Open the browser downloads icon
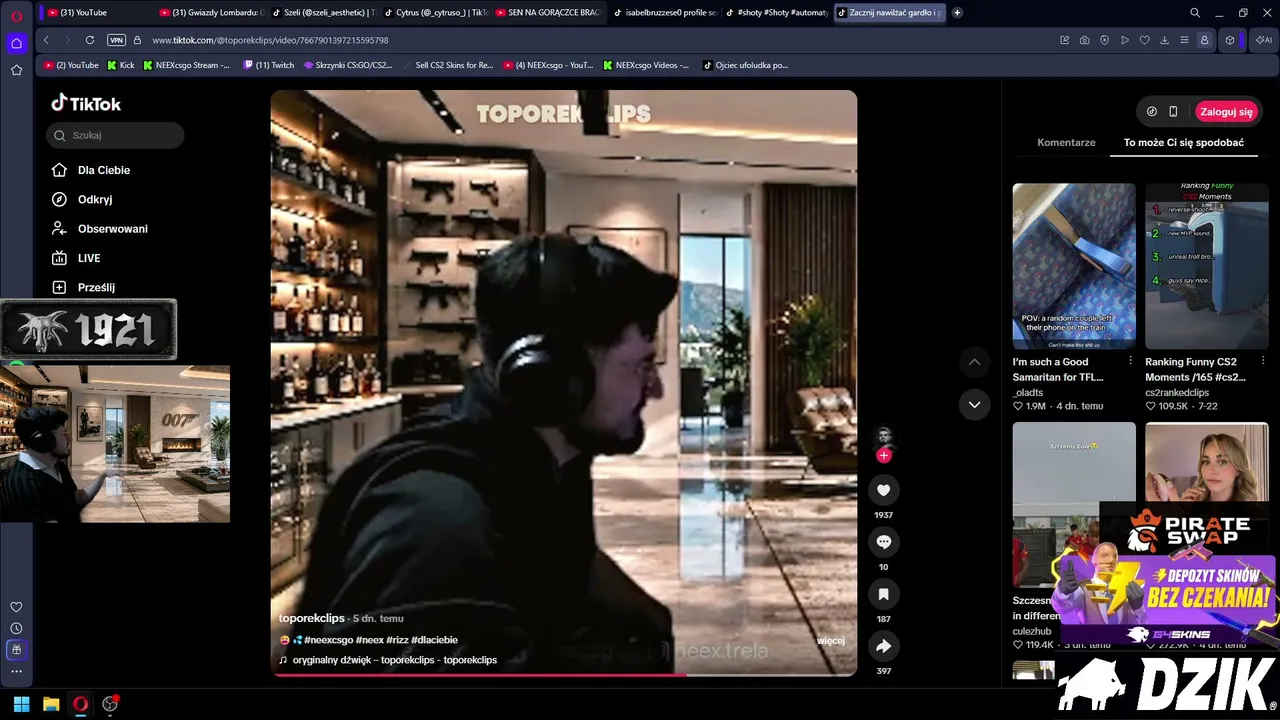The image size is (1280, 720). pyautogui.click(x=1164, y=40)
